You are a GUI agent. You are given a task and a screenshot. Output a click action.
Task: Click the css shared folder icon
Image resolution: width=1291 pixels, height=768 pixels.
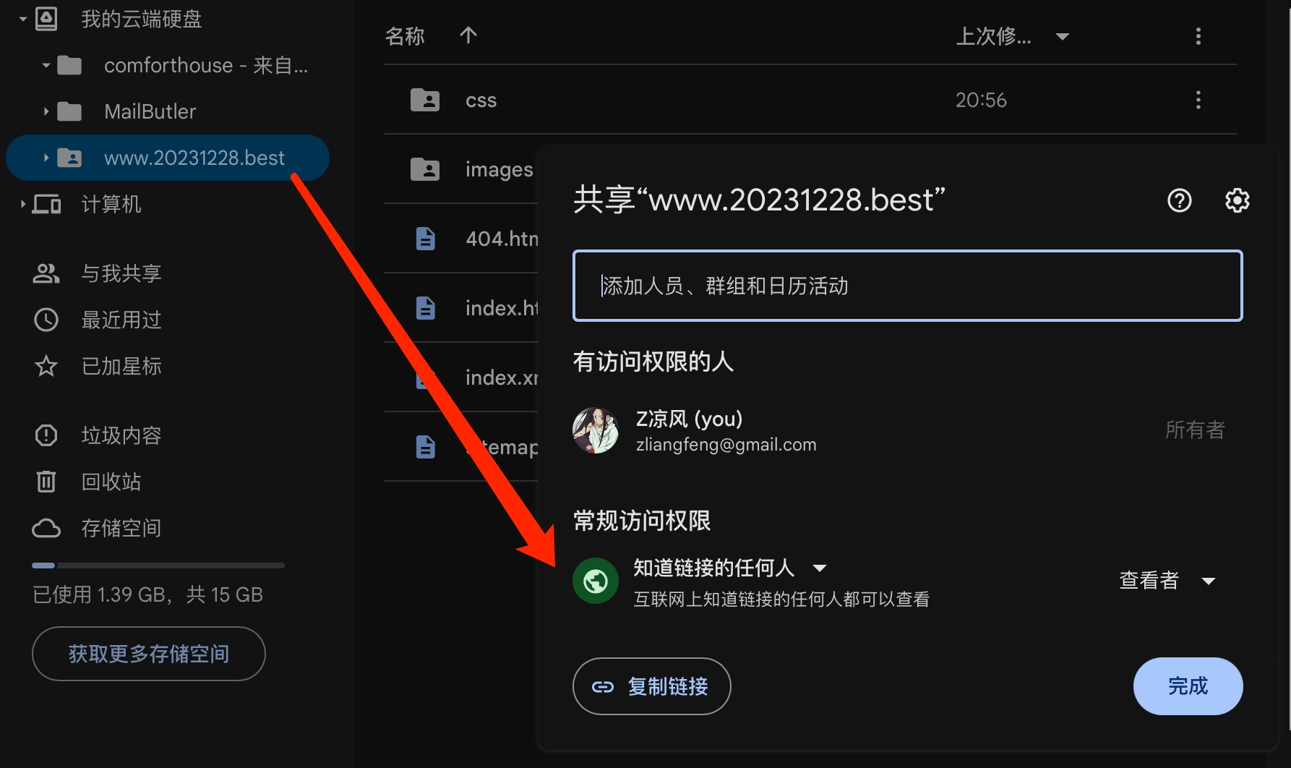[x=425, y=100]
